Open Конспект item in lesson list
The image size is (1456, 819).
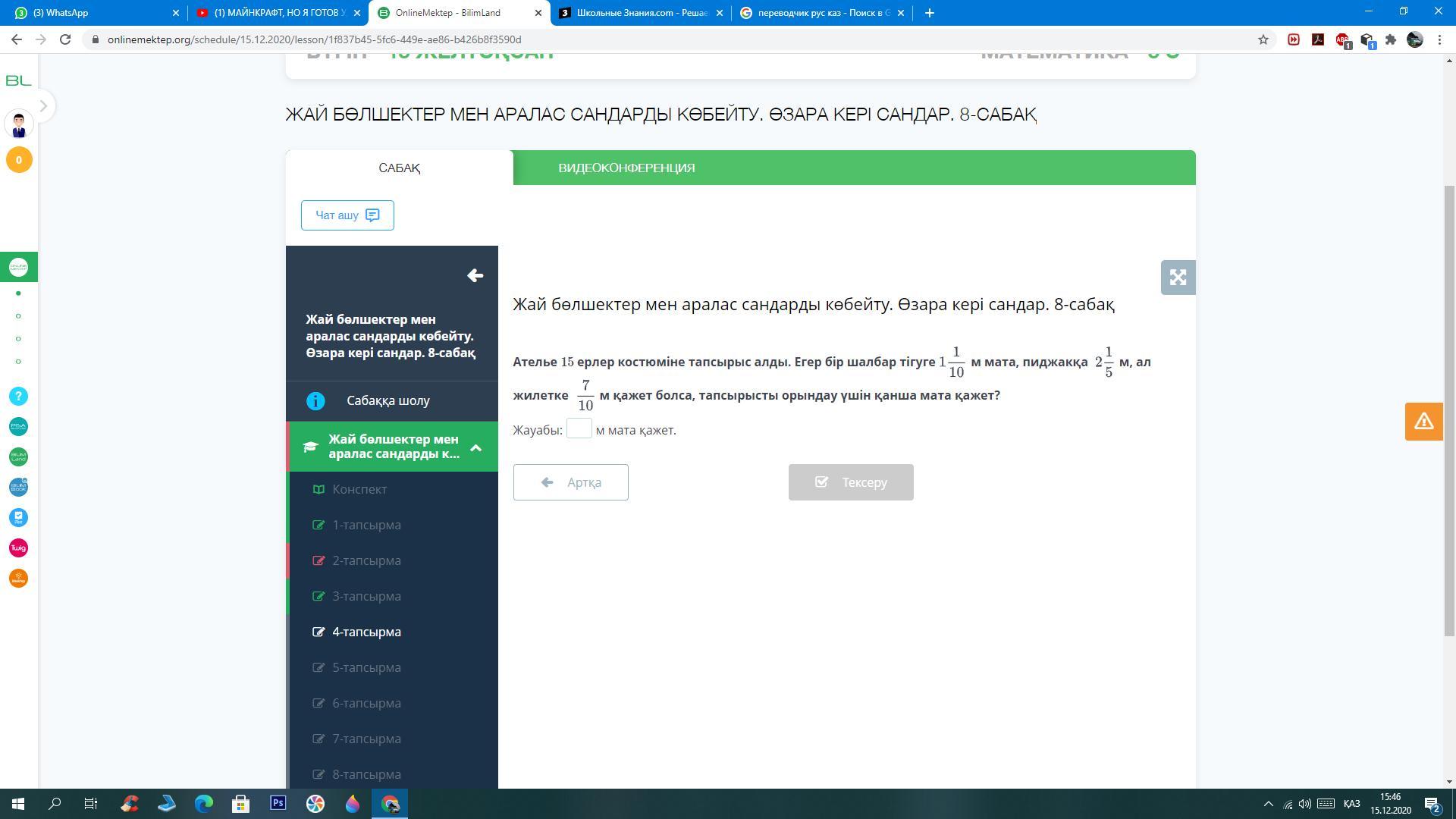coord(359,489)
